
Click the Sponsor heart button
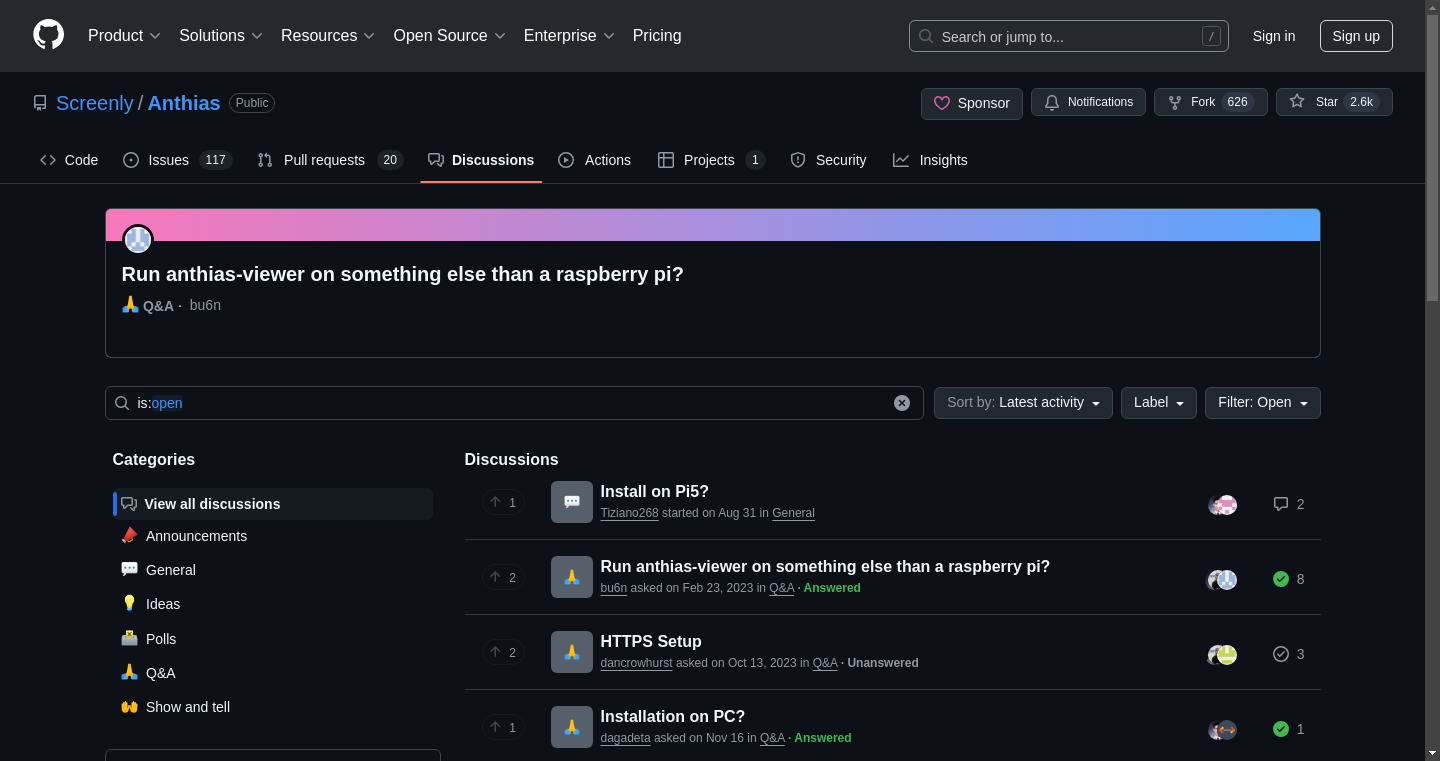pyautogui.click(x=972, y=103)
